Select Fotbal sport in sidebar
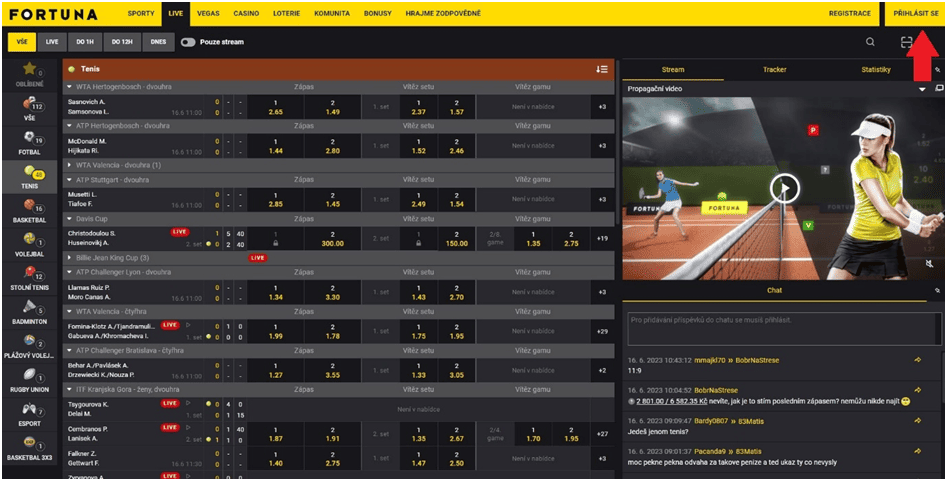The image size is (947, 481). 30,143
